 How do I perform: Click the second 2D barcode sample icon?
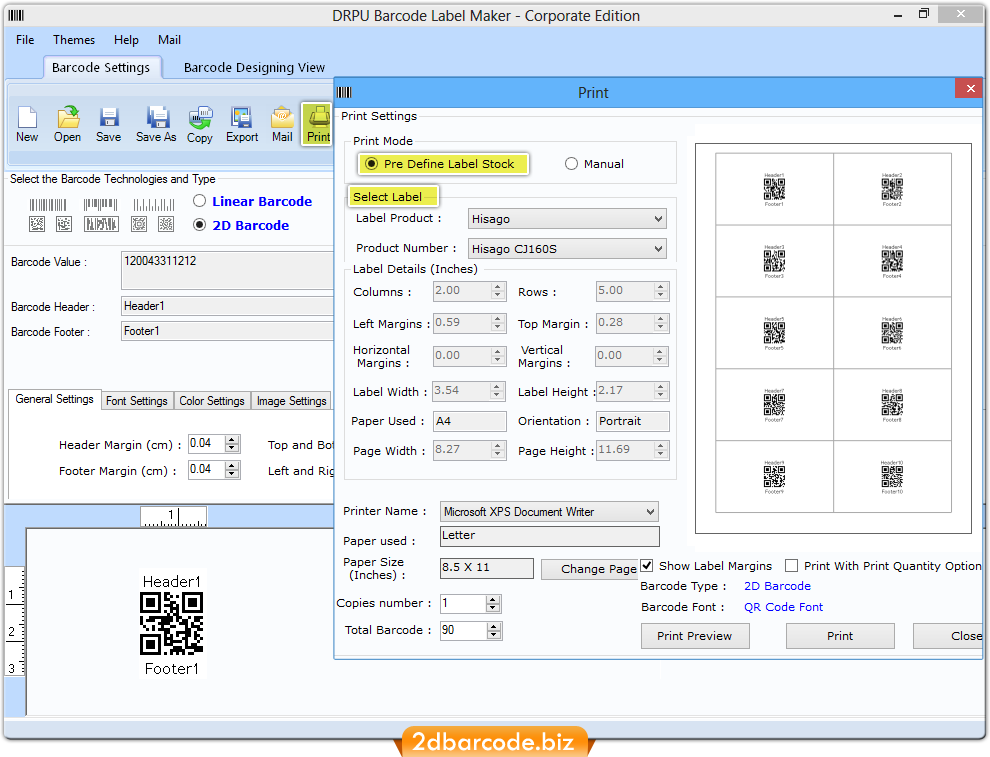[64, 224]
